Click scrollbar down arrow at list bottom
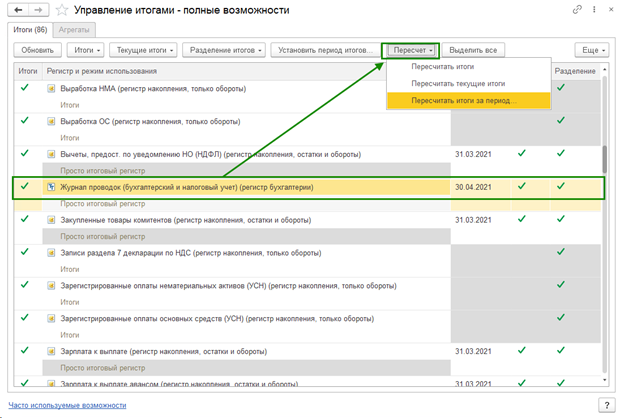This screenshot has height=418, width=624. pos(604,380)
